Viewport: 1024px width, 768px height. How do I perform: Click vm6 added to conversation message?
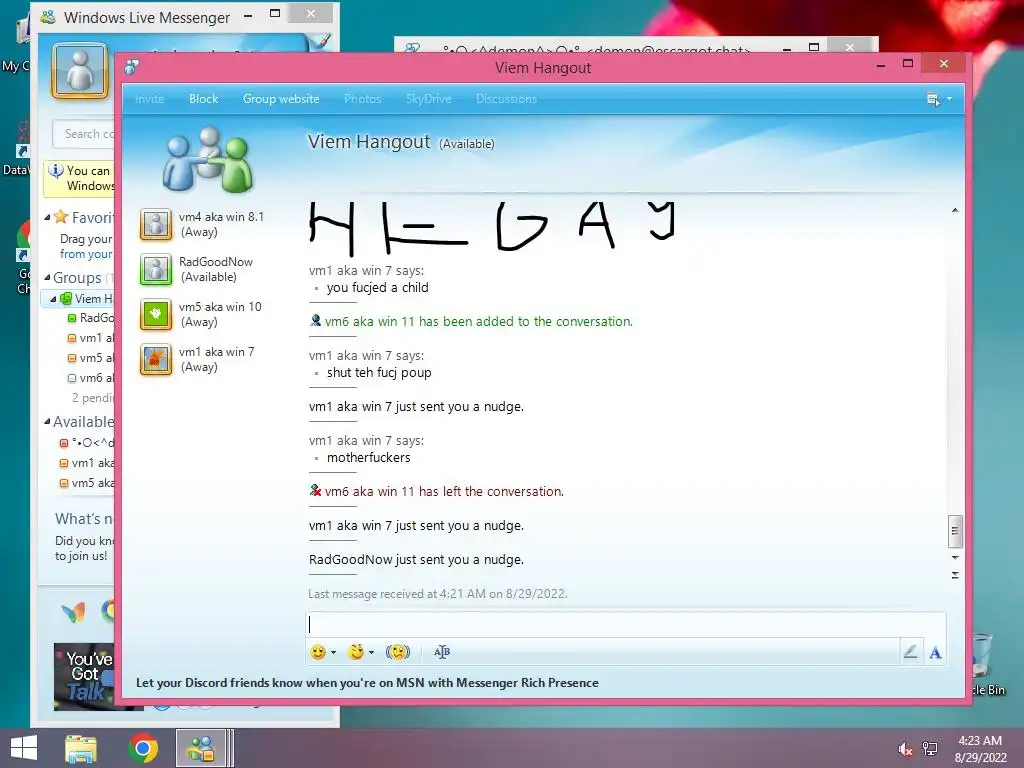point(478,321)
